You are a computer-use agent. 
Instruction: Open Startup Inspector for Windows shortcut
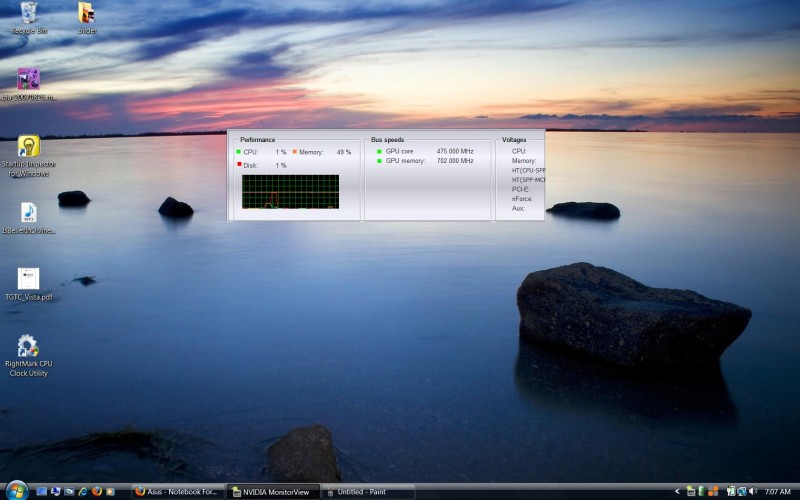pyautogui.click(x=29, y=146)
